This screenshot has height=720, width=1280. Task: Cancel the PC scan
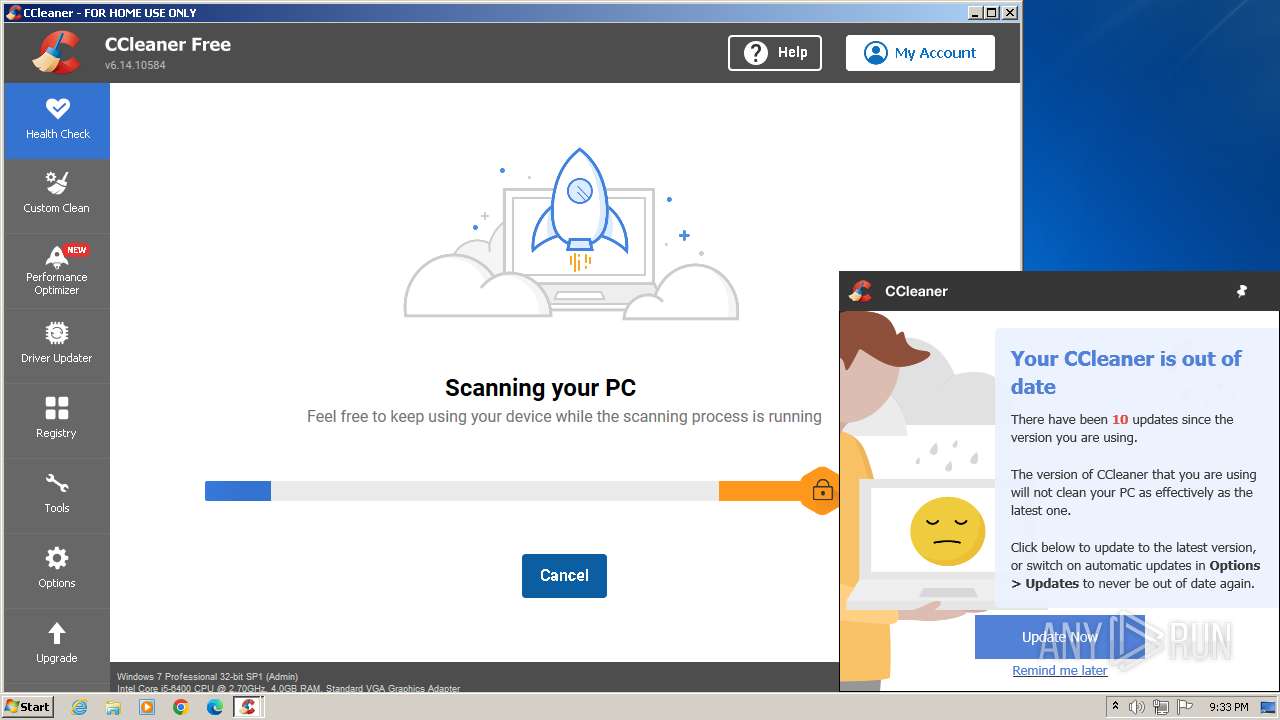(x=564, y=576)
